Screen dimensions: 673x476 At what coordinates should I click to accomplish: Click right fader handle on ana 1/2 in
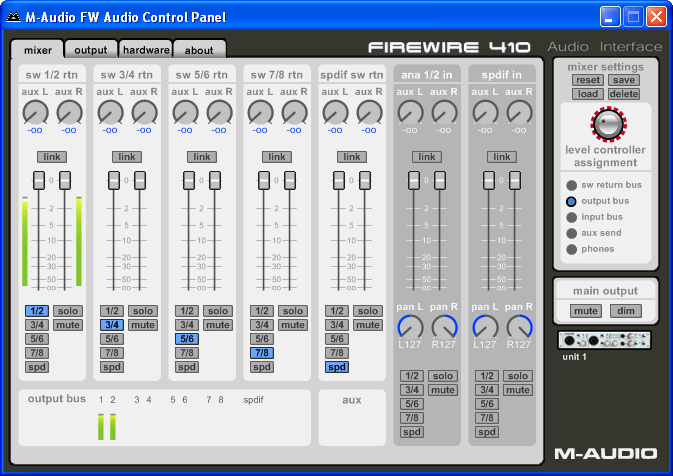point(440,180)
